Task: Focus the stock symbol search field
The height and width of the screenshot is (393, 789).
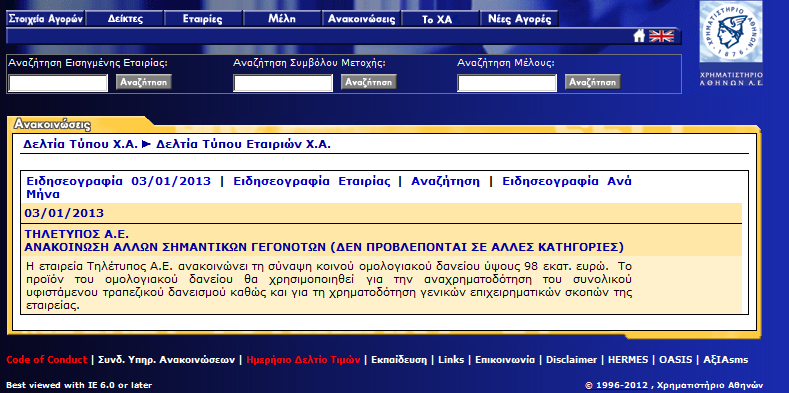Action: pos(283,83)
